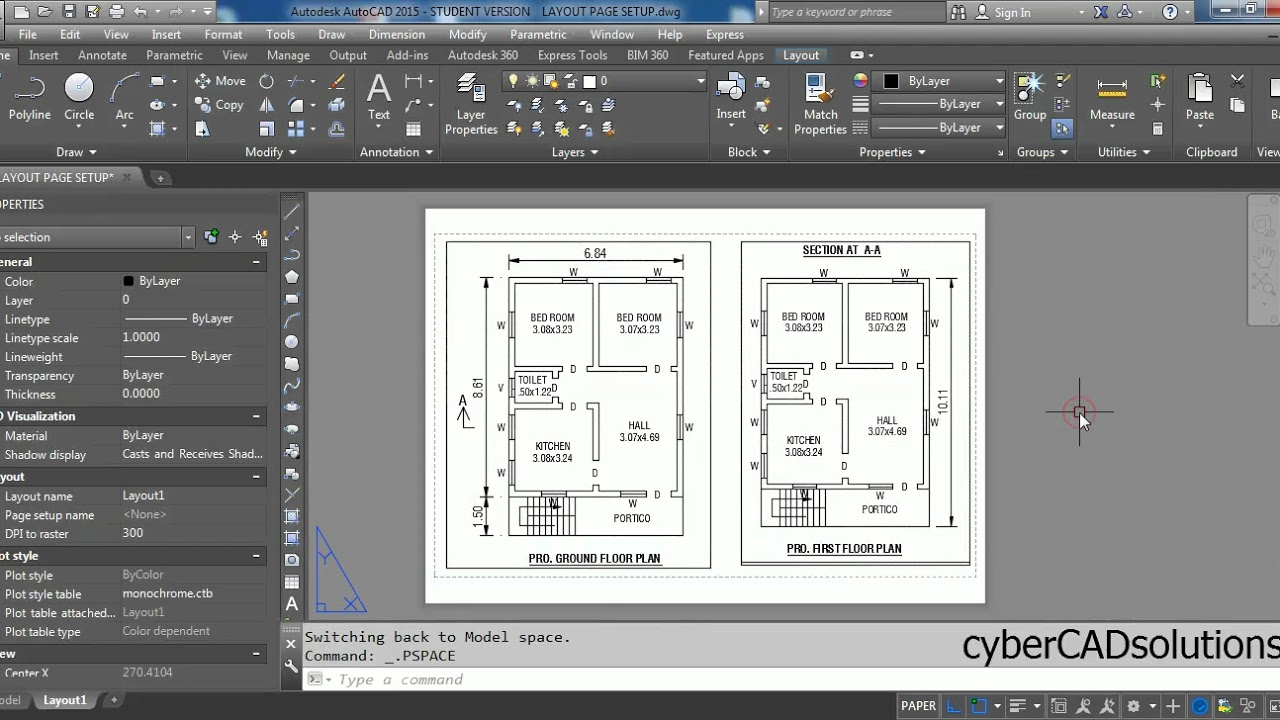Expand the Layers panel dropdown
This screenshot has width=1280, height=720.
pyautogui.click(x=575, y=152)
